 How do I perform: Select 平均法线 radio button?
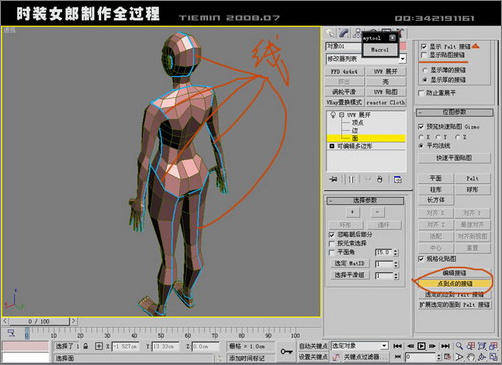coord(421,146)
